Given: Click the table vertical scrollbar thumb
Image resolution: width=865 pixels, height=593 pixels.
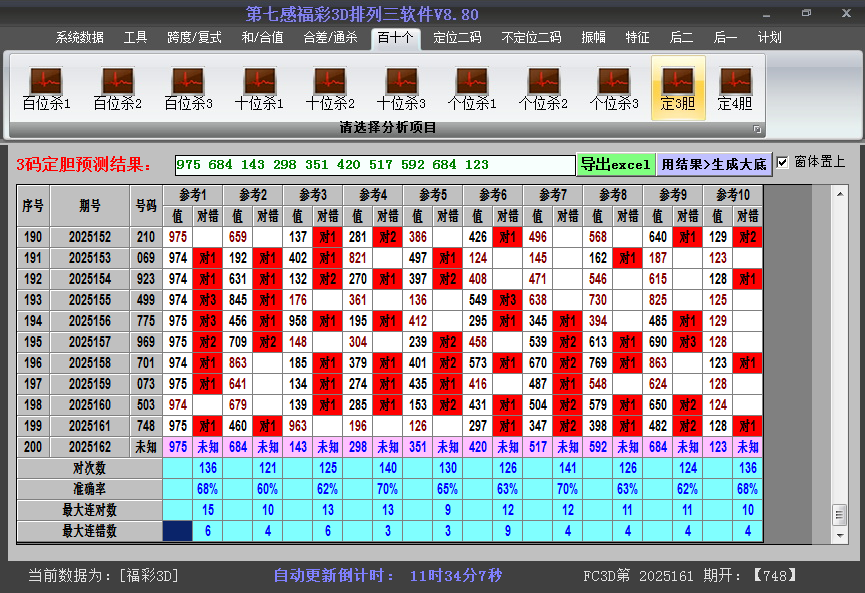Looking at the screenshot, I should (840, 515).
